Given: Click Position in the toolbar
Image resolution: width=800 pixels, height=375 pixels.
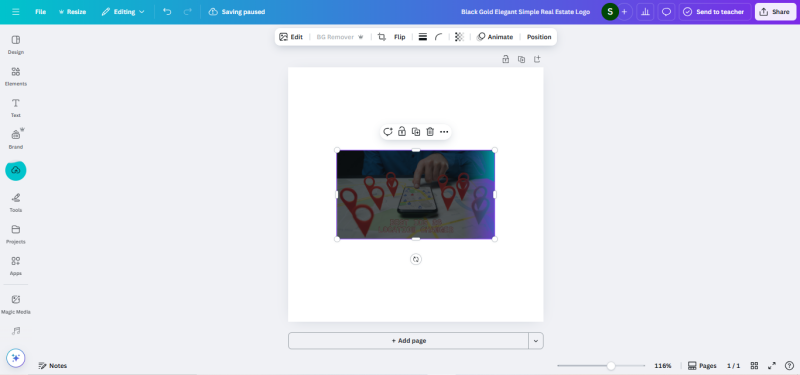Looking at the screenshot, I should (x=539, y=37).
